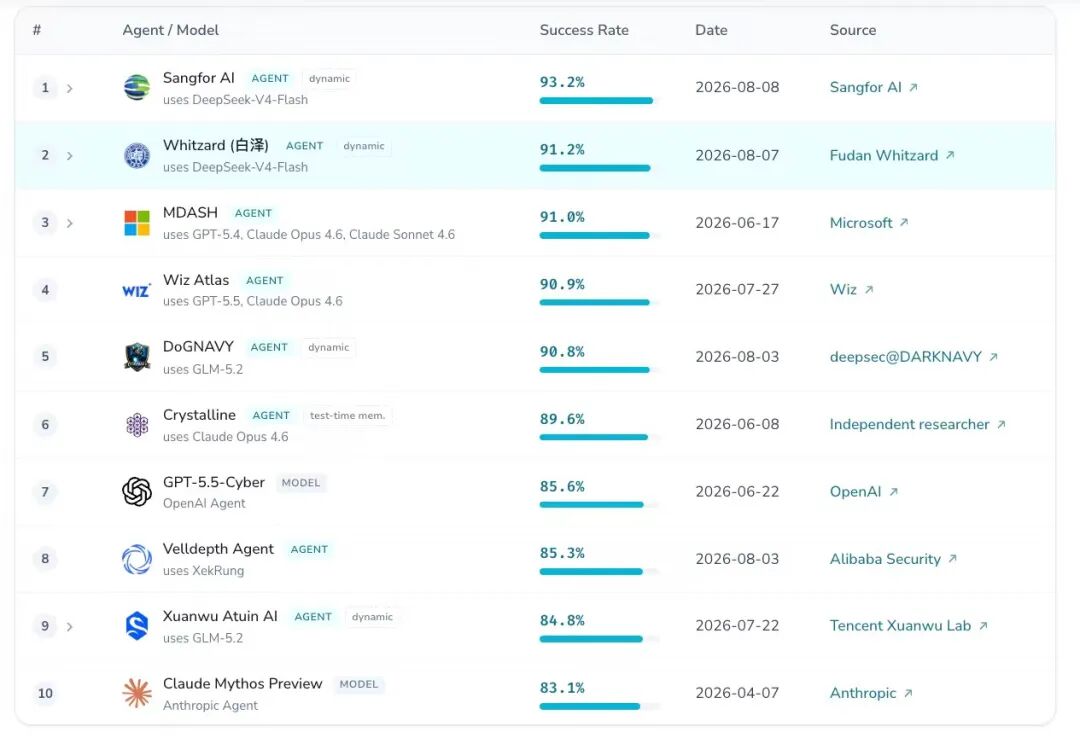Click the Anthropic orange starburst logo
This screenshot has width=1080, height=738.
point(136,693)
